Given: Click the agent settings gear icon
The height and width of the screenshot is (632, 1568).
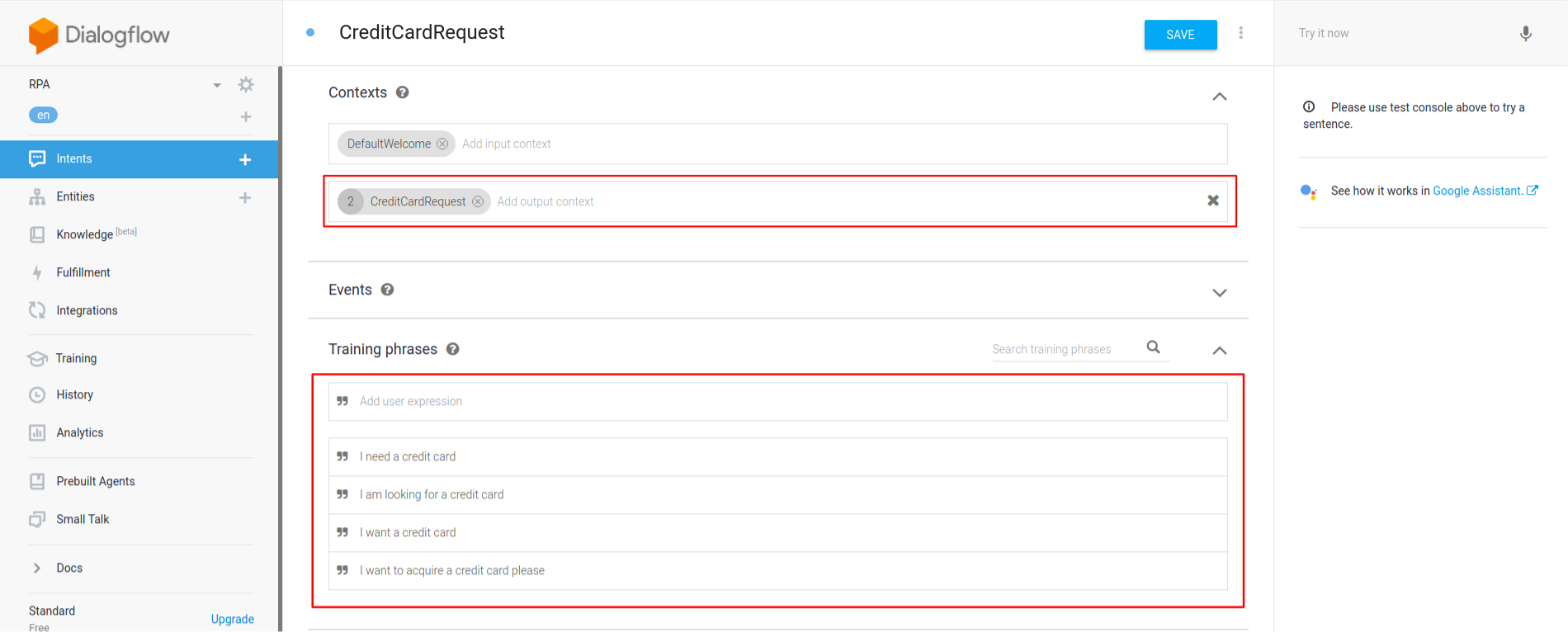Looking at the screenshot, I should pos(246,84).
